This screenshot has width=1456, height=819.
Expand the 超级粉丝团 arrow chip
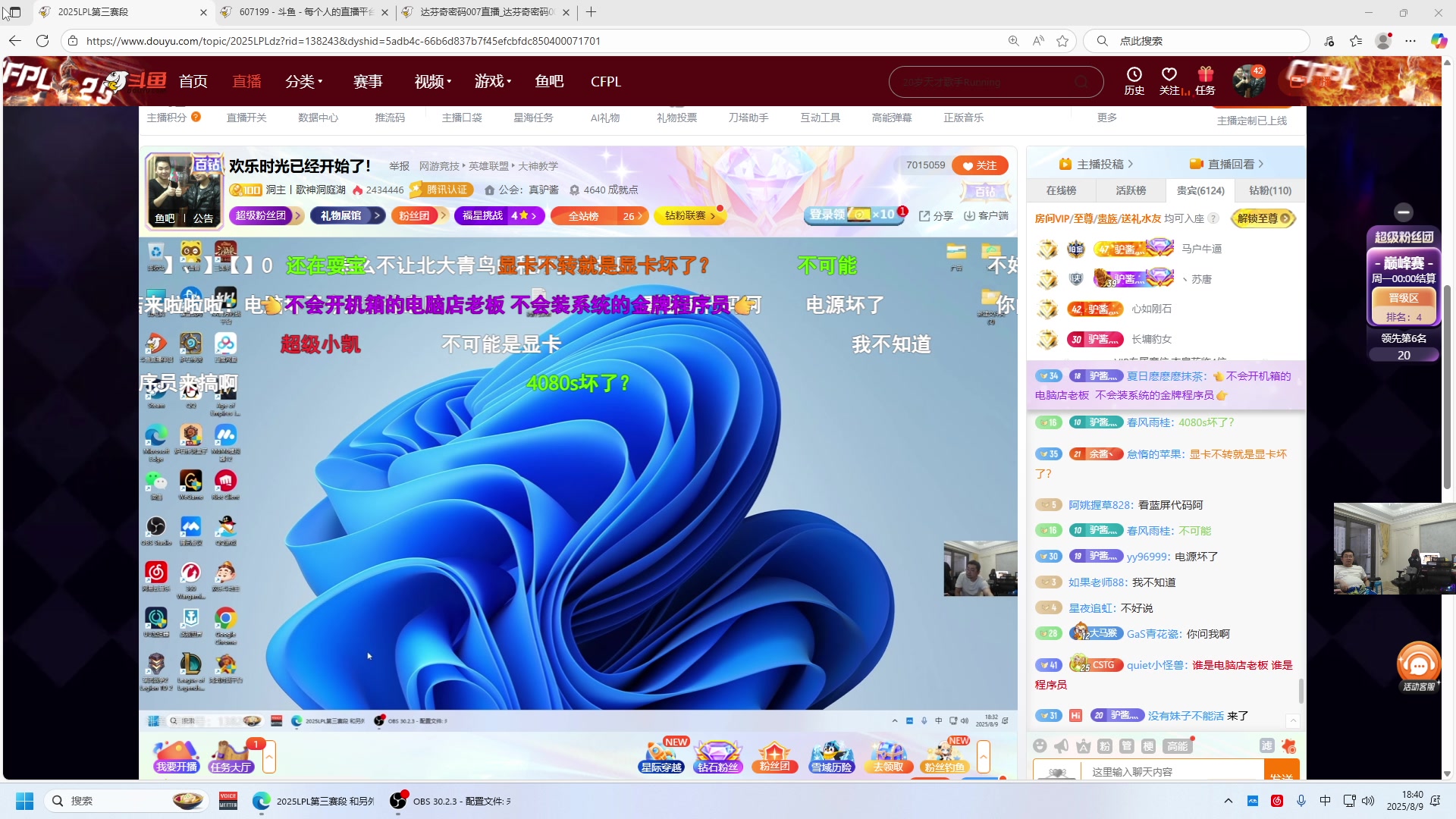[x=267, y=216]
